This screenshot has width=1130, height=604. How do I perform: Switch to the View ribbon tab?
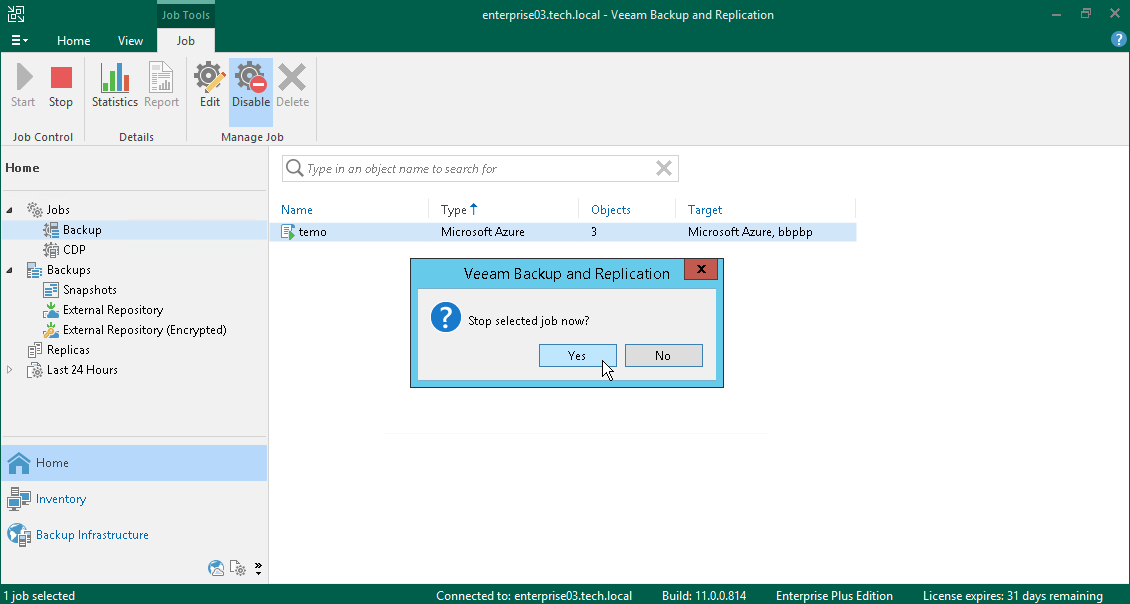(x=130, y=40)
